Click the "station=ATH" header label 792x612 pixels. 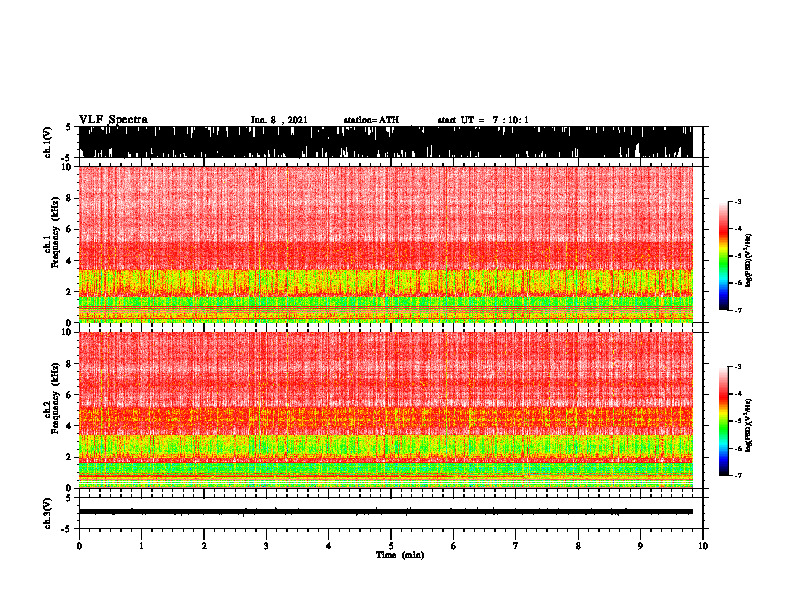371,120
